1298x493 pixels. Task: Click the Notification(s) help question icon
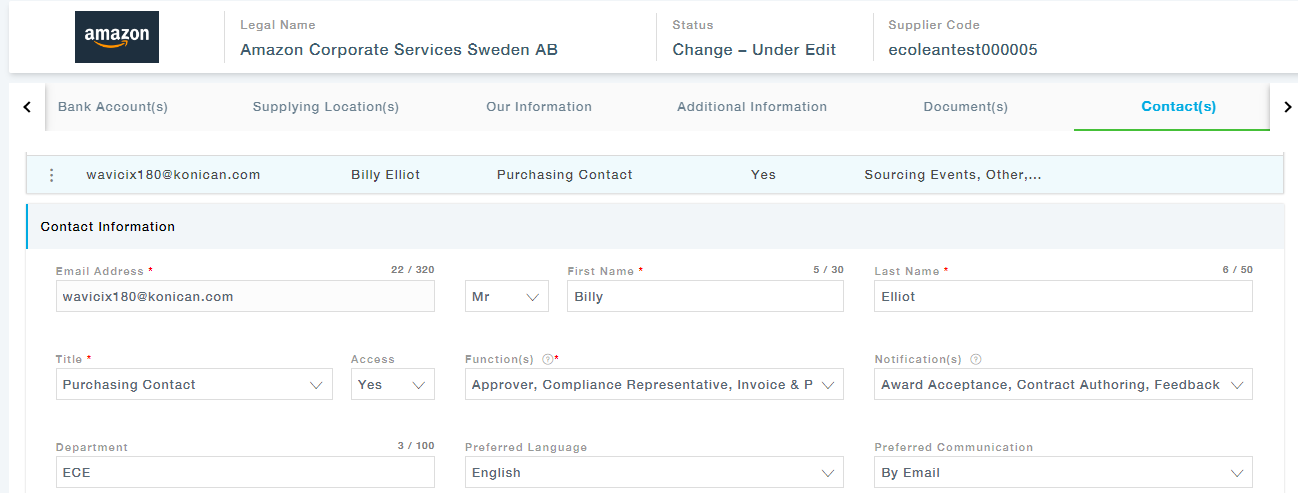tap(975, 359)
